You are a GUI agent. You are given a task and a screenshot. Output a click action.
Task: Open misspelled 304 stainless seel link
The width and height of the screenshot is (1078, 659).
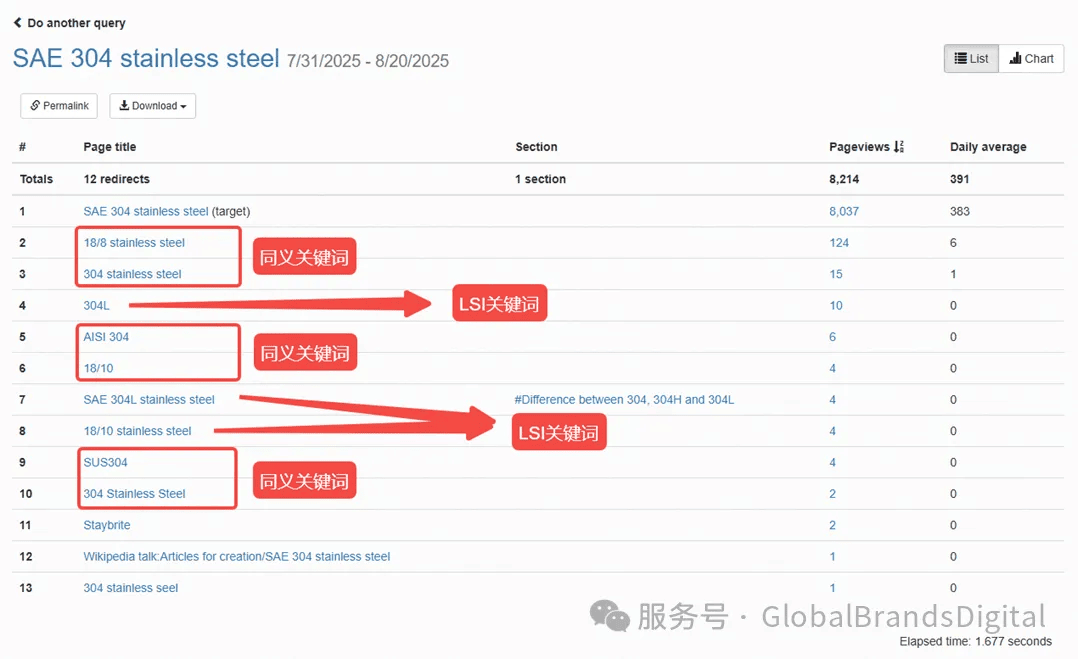click(x=131, y=588)
